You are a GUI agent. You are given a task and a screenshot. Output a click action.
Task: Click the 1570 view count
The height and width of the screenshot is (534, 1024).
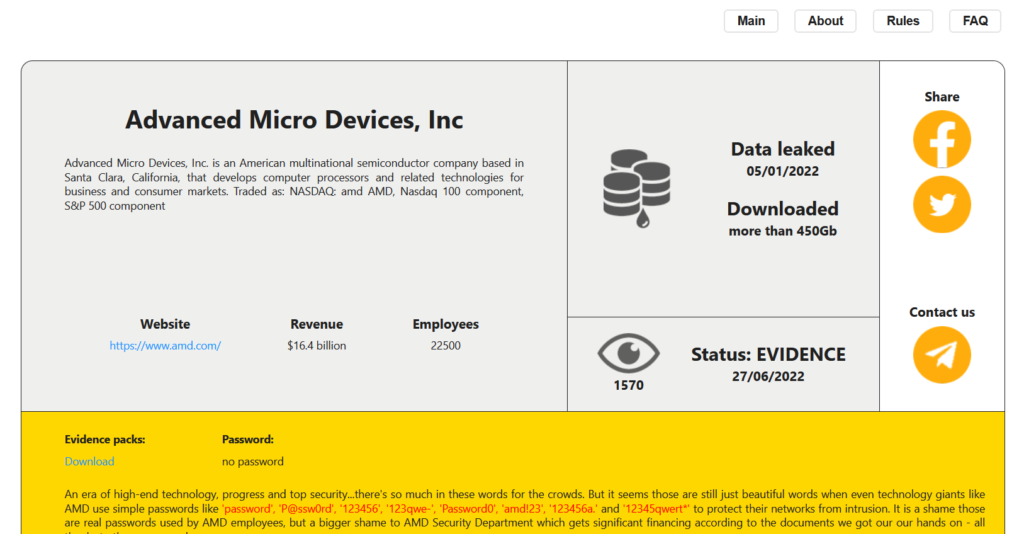coord(628,385)
